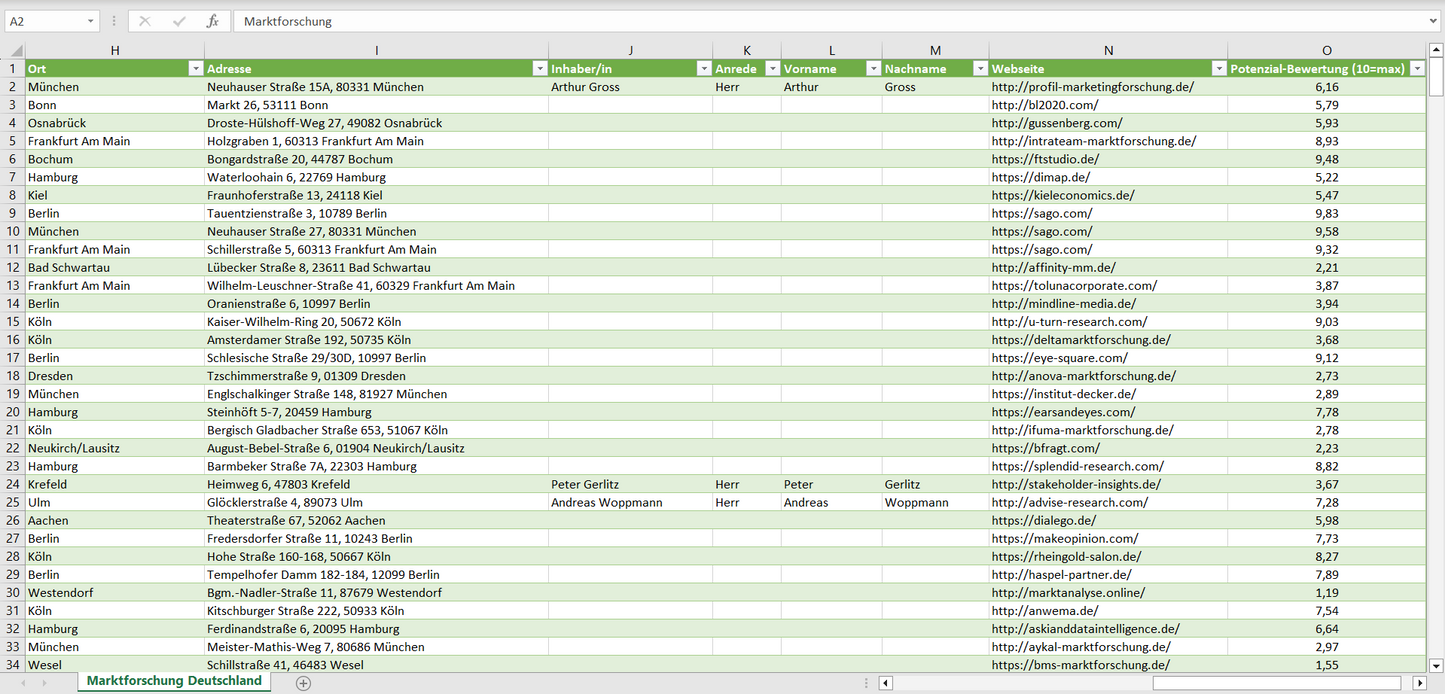This screenshot has width=1445, height=694.
Task: Click the Enter checkmark icon in formula bar
Action: 179,21
